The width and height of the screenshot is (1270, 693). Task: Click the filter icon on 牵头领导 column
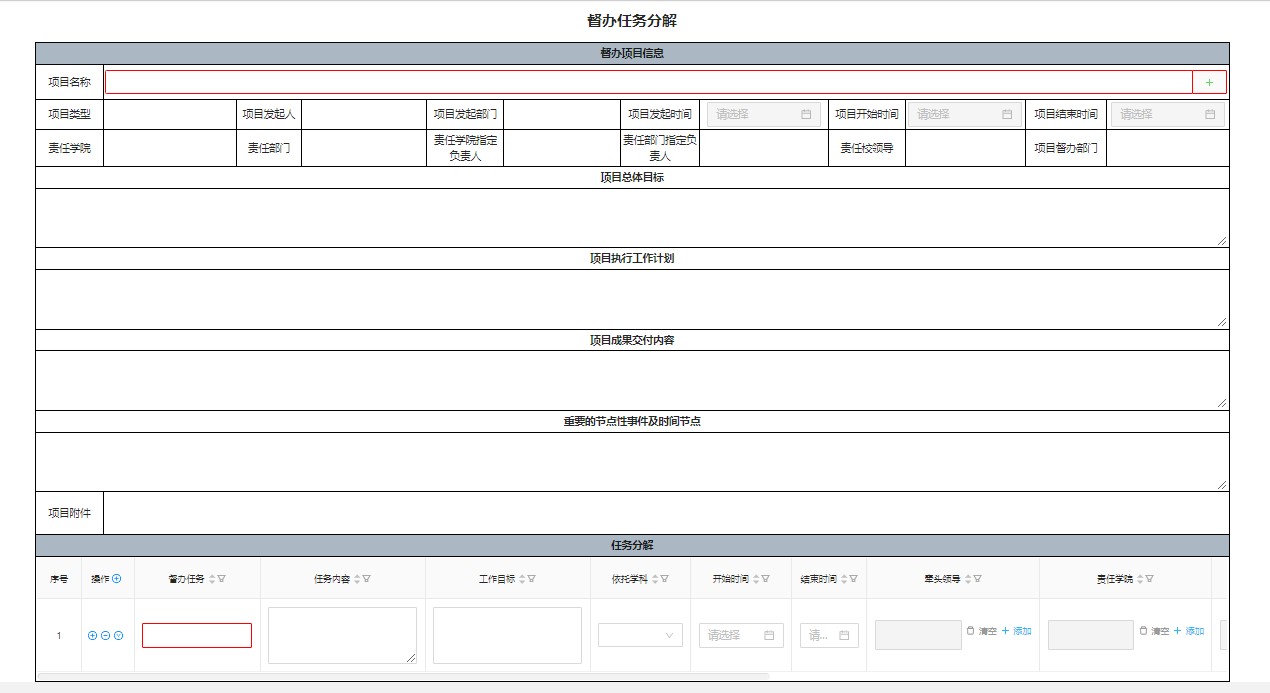click(x=977, y=579)
